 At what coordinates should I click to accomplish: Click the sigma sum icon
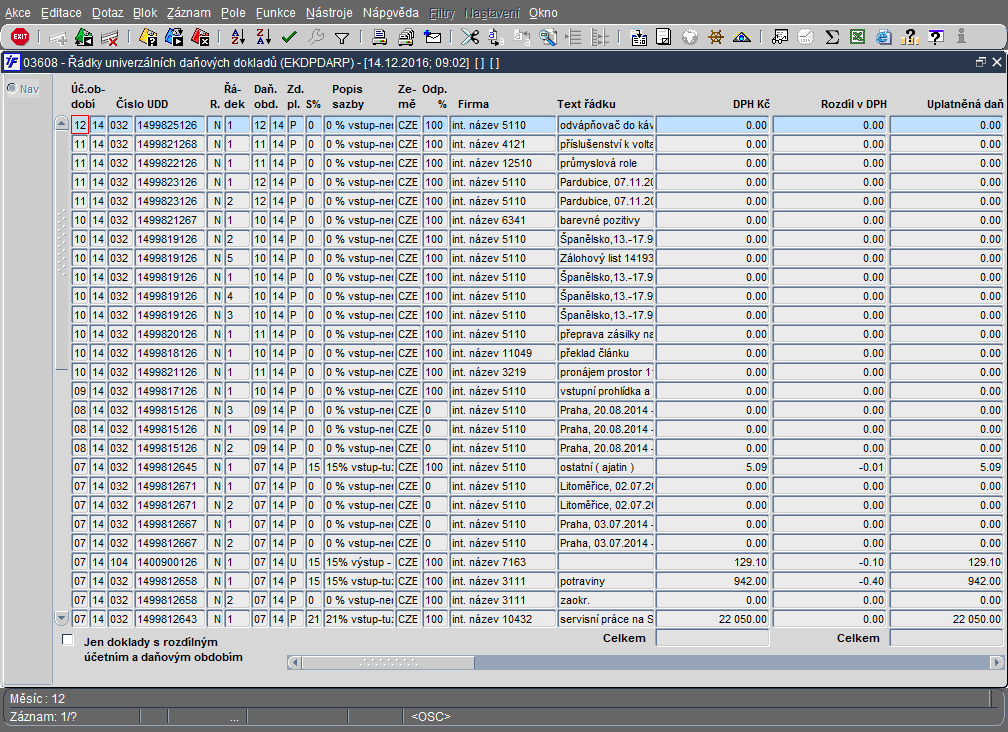[x=832, y=37]
